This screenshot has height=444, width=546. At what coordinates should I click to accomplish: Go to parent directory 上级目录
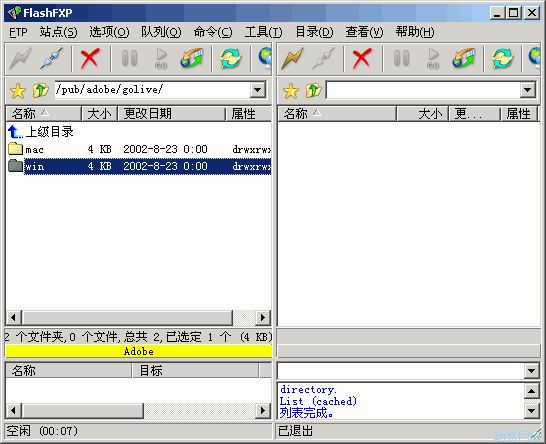point(41,132)
